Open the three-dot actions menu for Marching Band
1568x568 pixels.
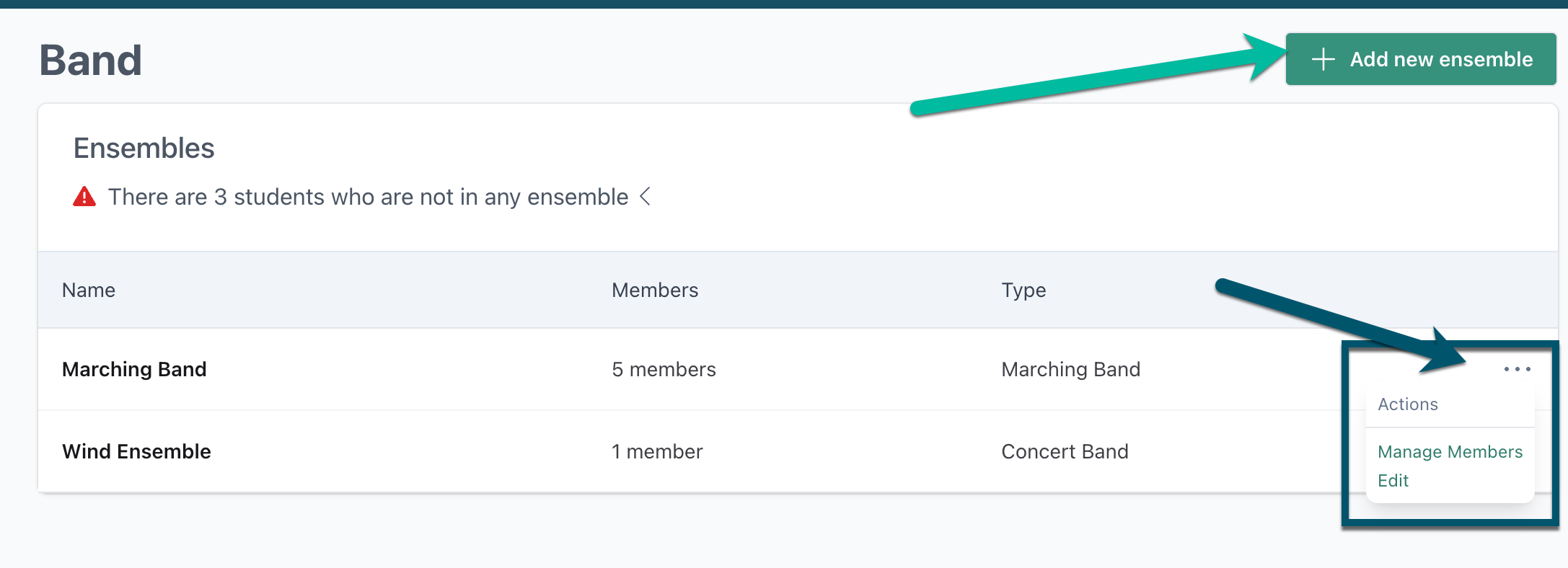[1518, 369]
